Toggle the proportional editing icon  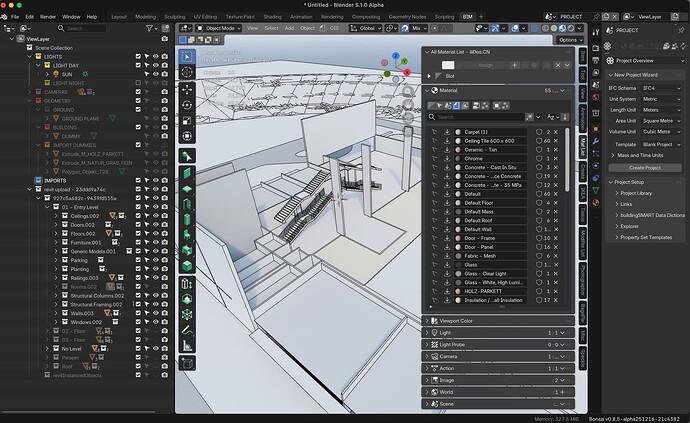[435, 28]
